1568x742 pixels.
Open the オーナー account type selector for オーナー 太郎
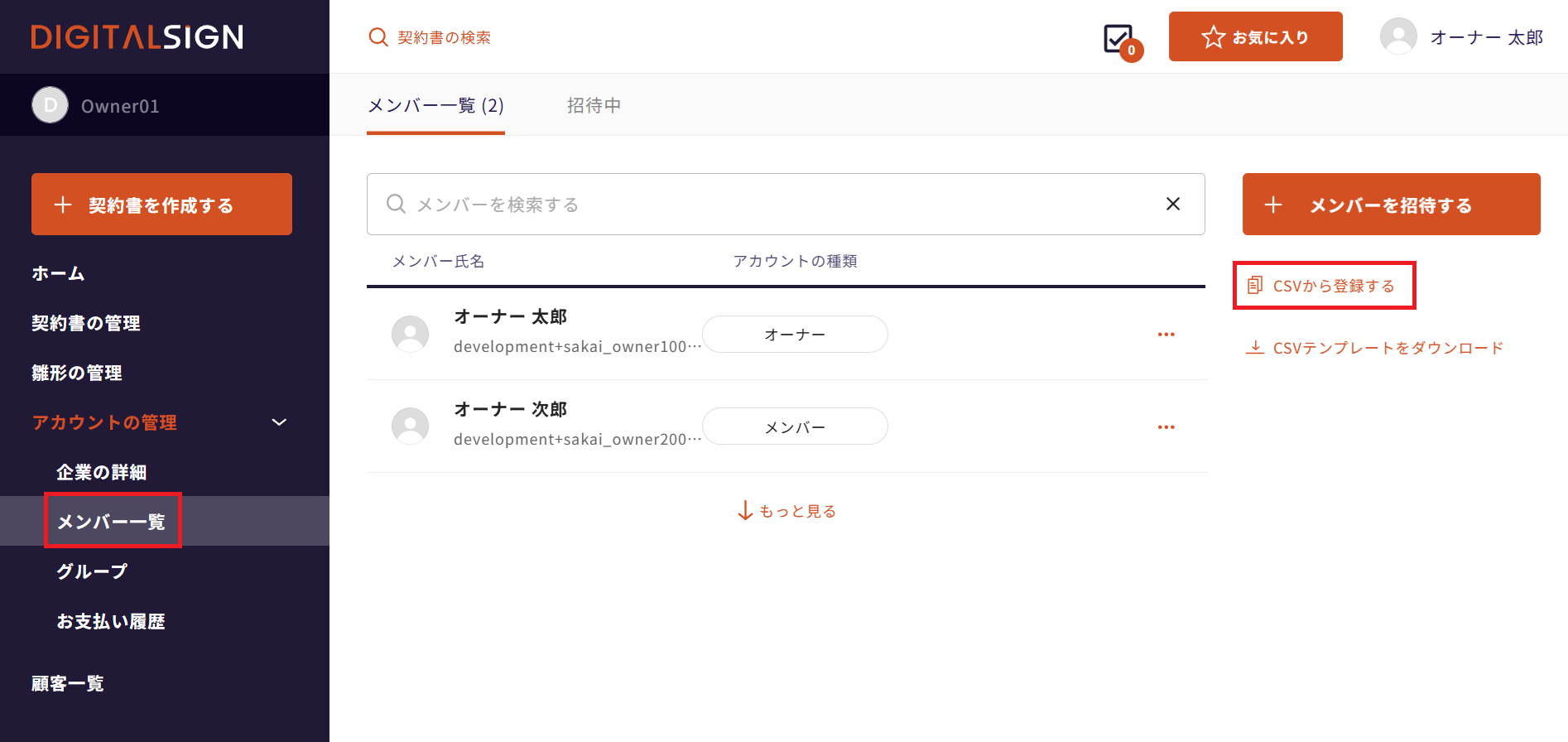pos(795,335)
